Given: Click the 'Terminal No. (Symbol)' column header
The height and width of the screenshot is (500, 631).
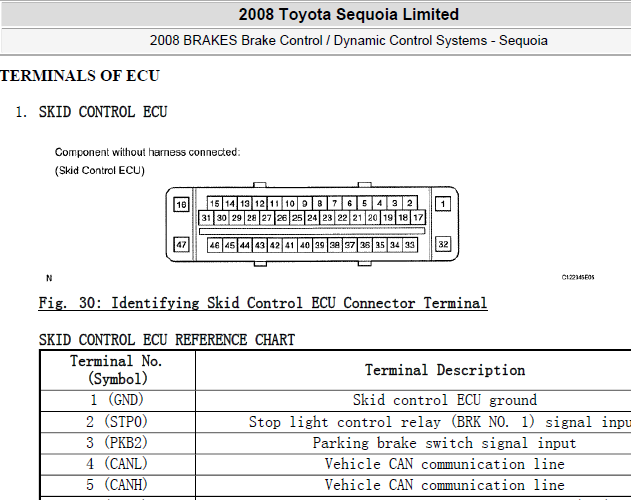Looking at the screenshot, I should click(x=118, y=370).
